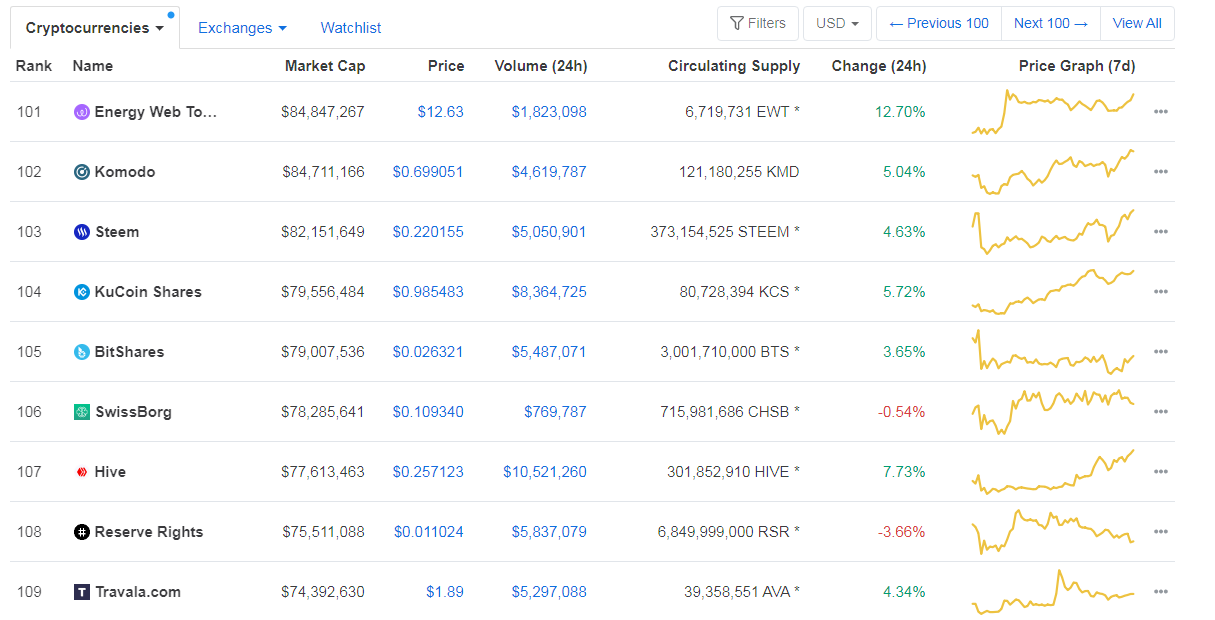Click the Travala.com coin logo
The height and width of the screenshot is (620, 1215).
pos(82,592)
